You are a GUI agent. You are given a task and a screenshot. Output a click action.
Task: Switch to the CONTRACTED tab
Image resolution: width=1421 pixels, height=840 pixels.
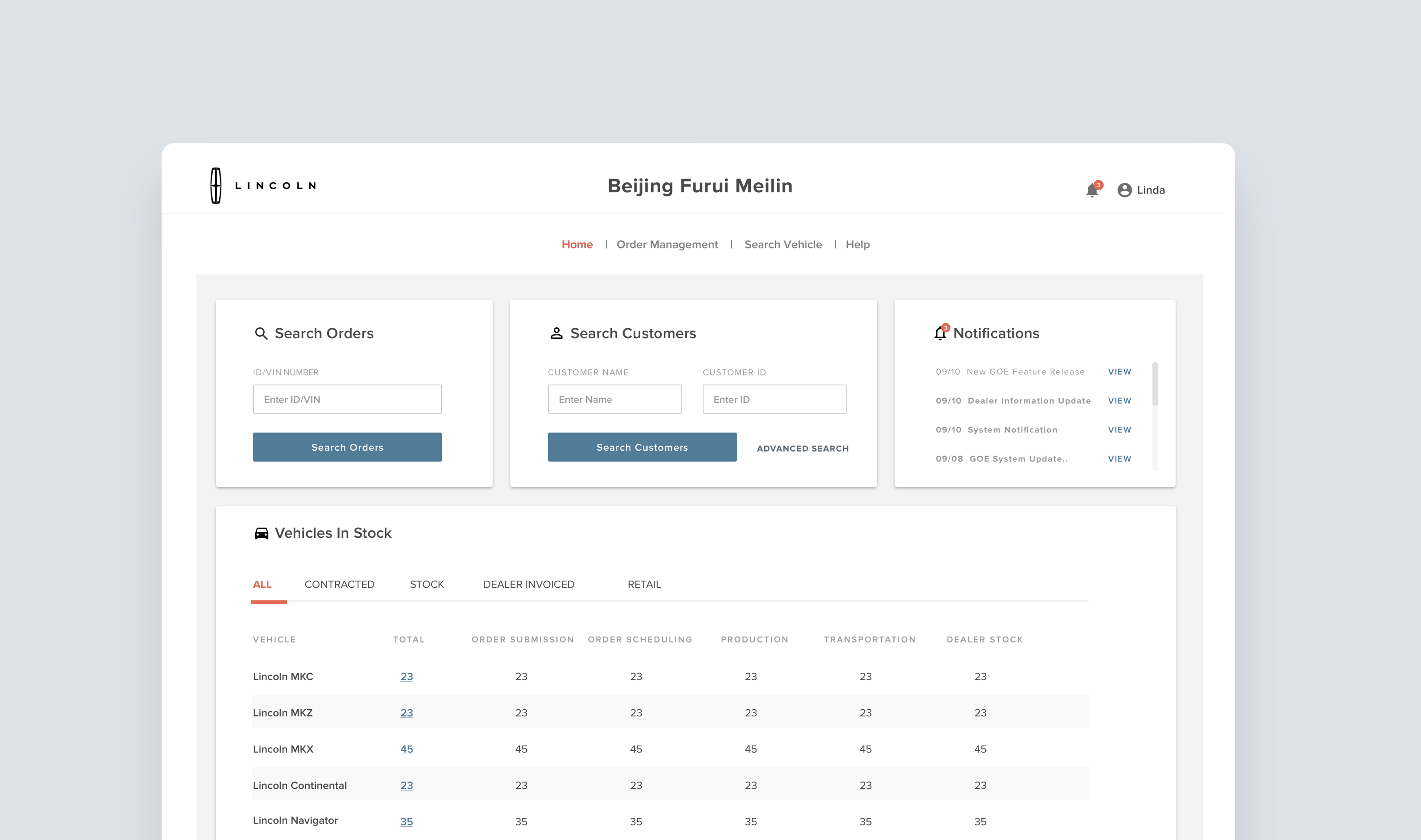pyautogui.click(x=339, y=584)
